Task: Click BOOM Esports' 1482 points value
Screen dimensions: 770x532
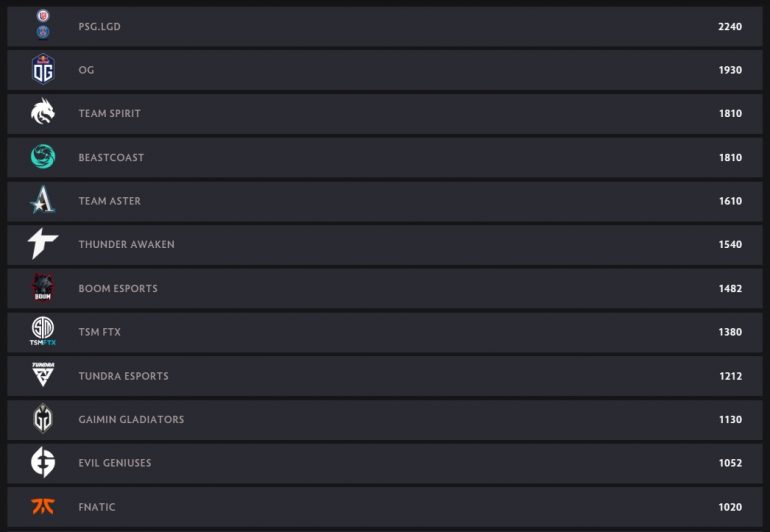Action: coord(730,289)
